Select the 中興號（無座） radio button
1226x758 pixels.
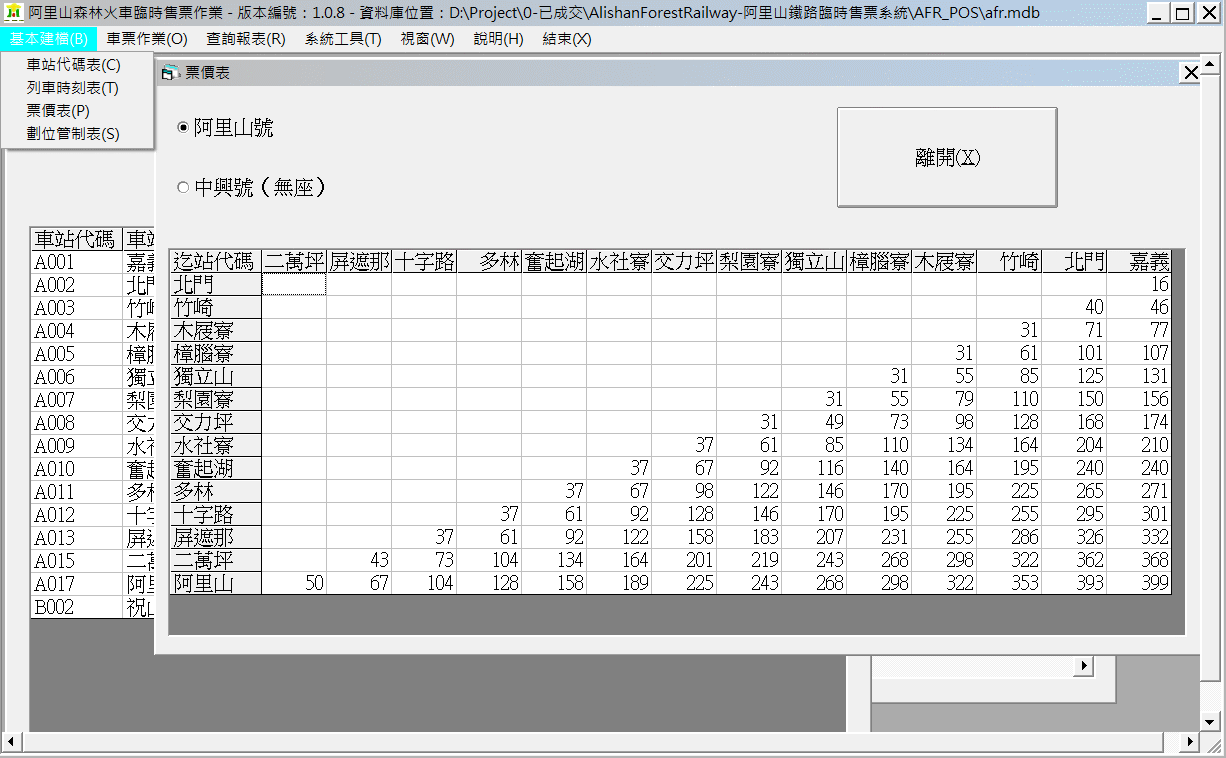click(x=183, y=187)
